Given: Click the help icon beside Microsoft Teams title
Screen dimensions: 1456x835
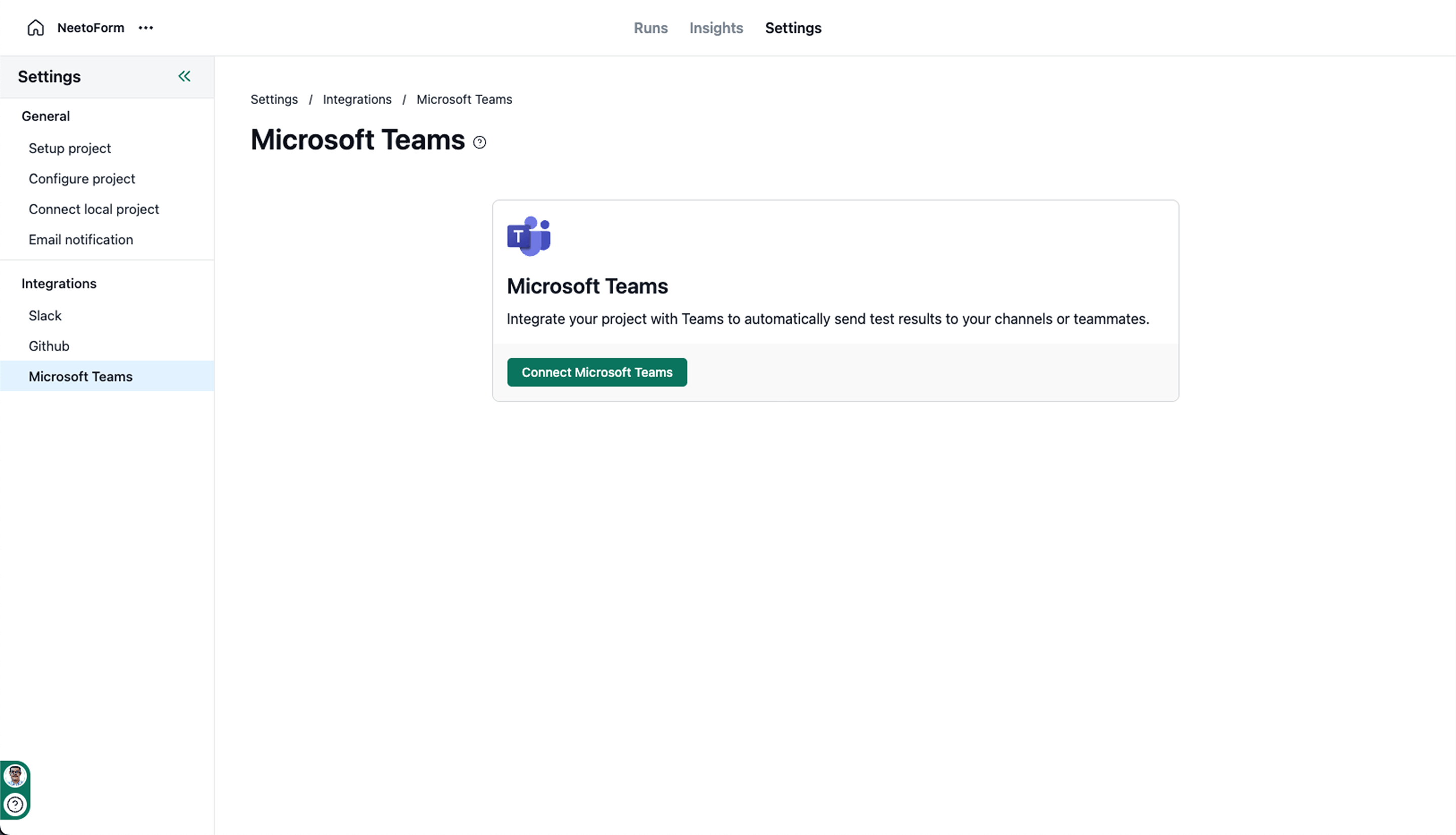Looking at the screenshot, I should tap(479, 142).
